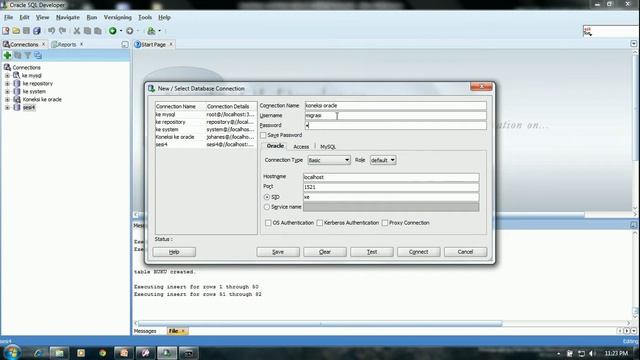Screen dimensions: 640x360
Task: Switch to the Access tab in dialog
Action: [x=301, y=147]
